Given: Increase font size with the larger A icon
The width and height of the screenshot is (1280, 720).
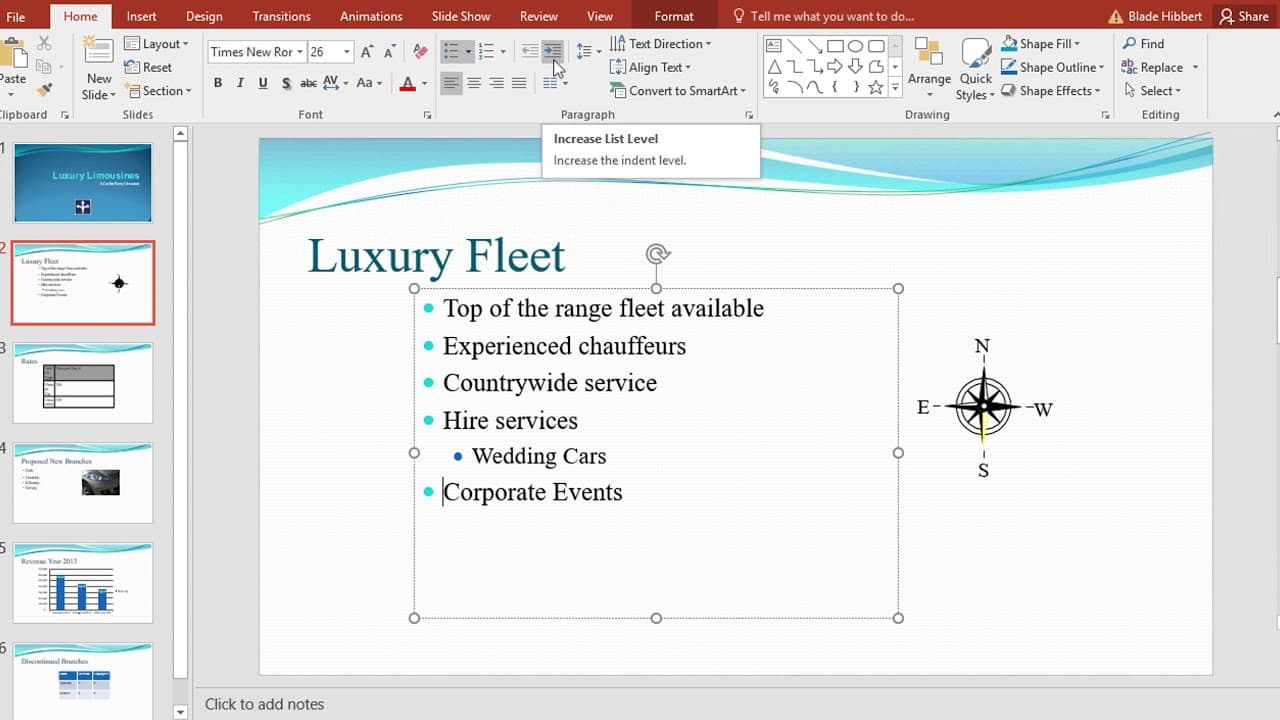Looking at the screenshot, I should 367,52.
